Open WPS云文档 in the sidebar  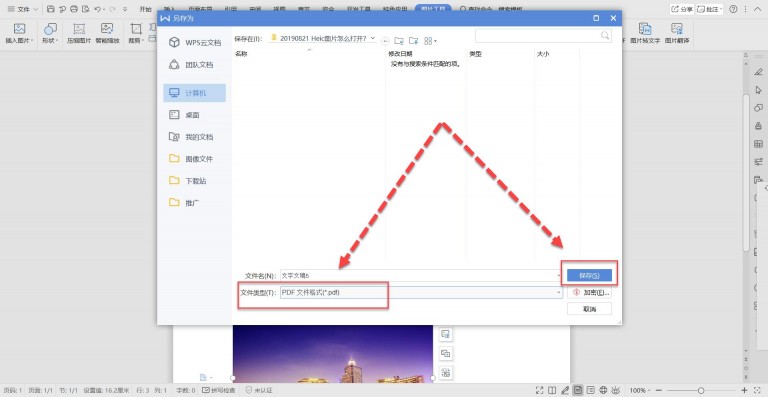(194, 43)
